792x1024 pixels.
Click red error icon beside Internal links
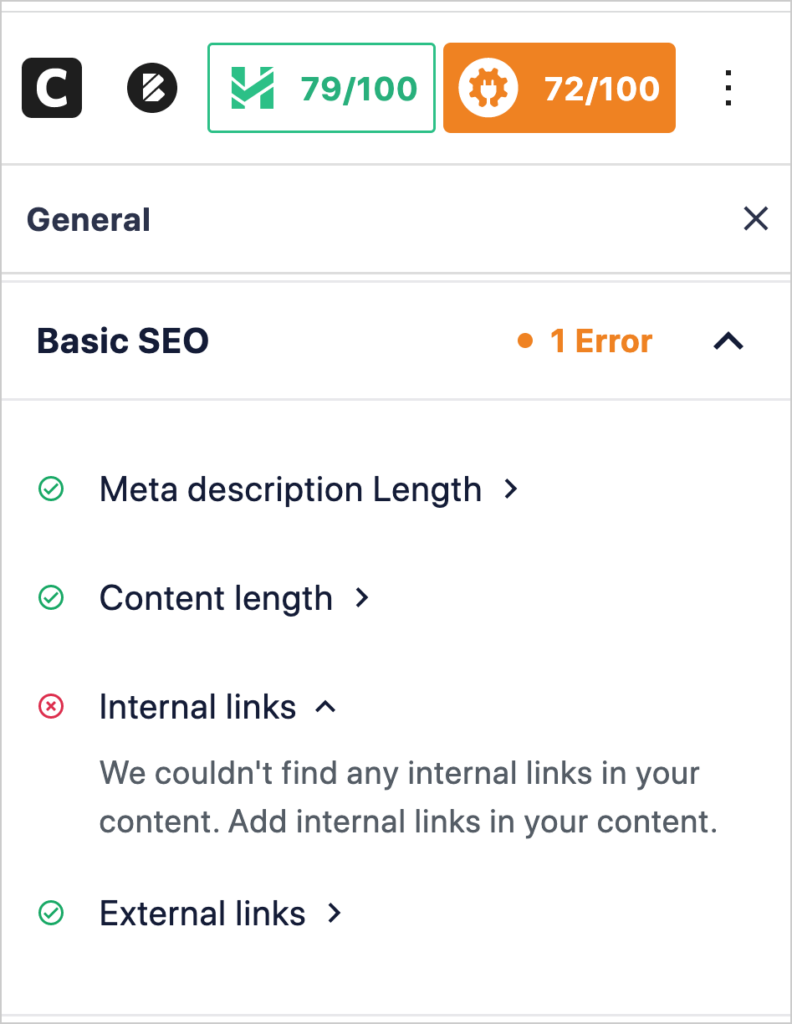point(51,706)
